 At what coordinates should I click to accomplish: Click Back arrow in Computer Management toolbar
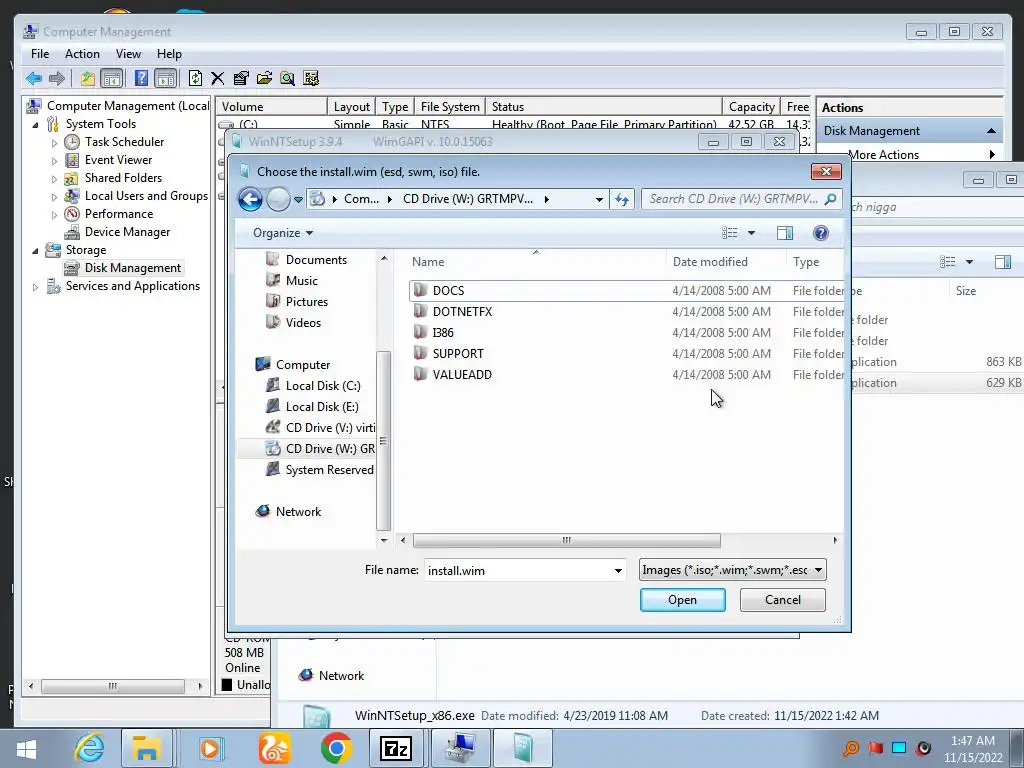tap(34, 78)
